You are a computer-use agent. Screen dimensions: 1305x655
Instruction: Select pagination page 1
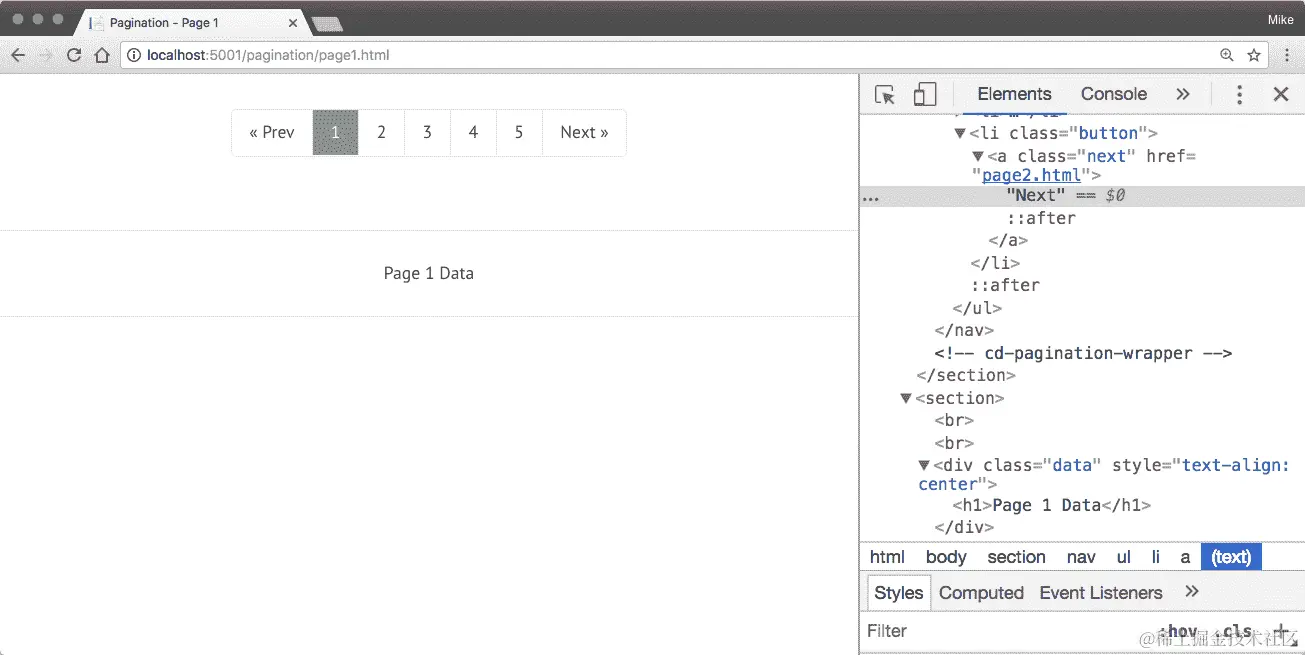(x=335, y=132)
